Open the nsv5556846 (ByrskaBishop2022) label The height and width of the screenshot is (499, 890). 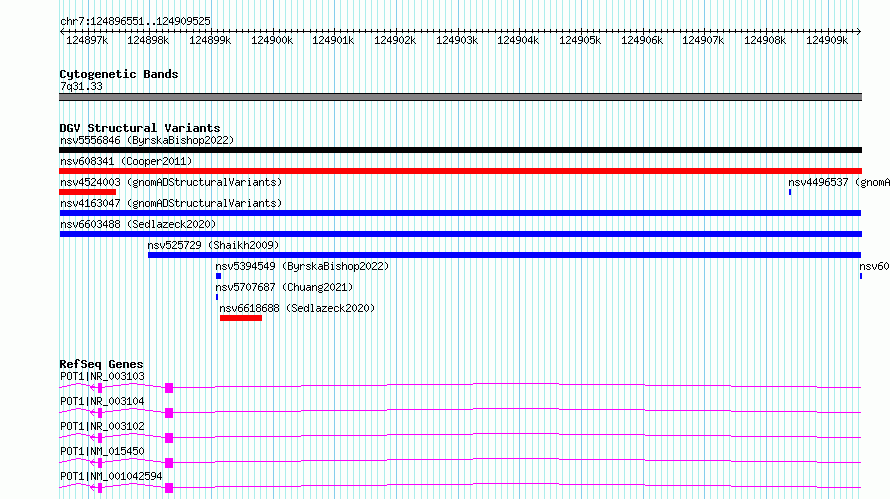[147, 140]
